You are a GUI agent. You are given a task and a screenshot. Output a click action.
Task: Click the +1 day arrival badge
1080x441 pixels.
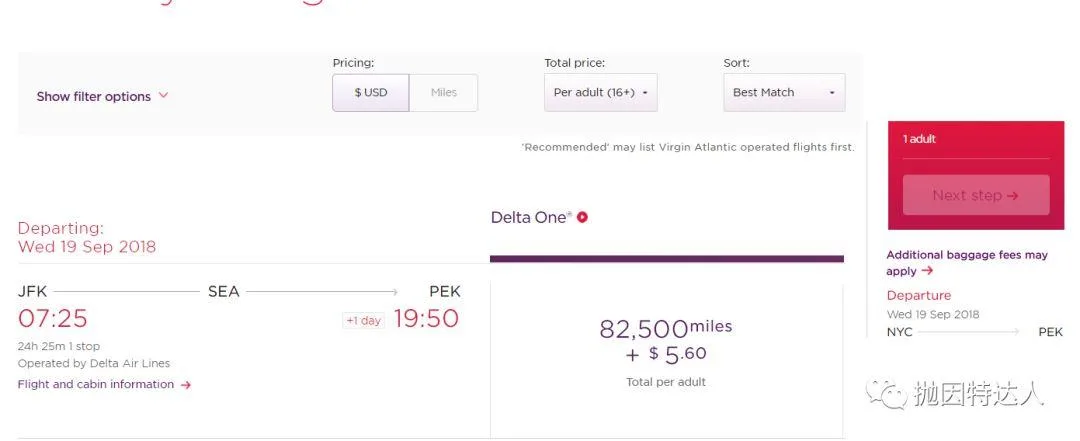pyautogui.click(x=363, y=320)
